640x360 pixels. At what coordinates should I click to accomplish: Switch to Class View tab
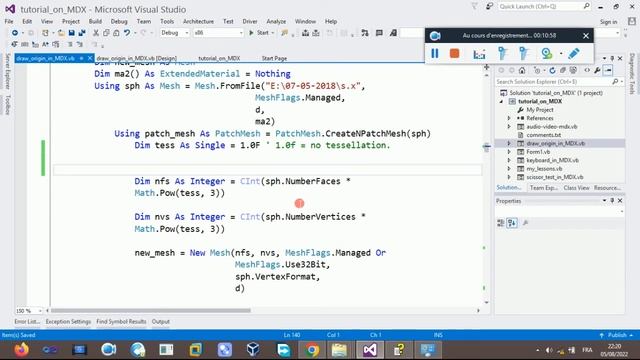(x=576, y=188)
